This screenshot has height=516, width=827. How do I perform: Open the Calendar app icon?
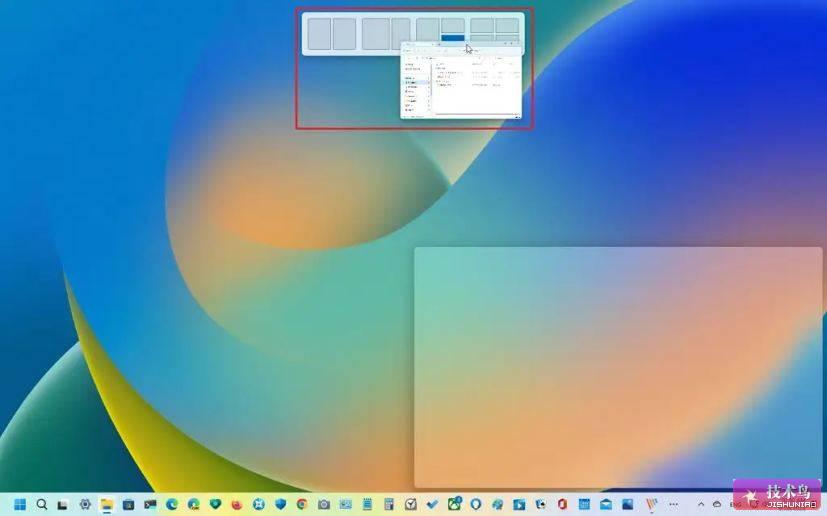coord(584,504)
